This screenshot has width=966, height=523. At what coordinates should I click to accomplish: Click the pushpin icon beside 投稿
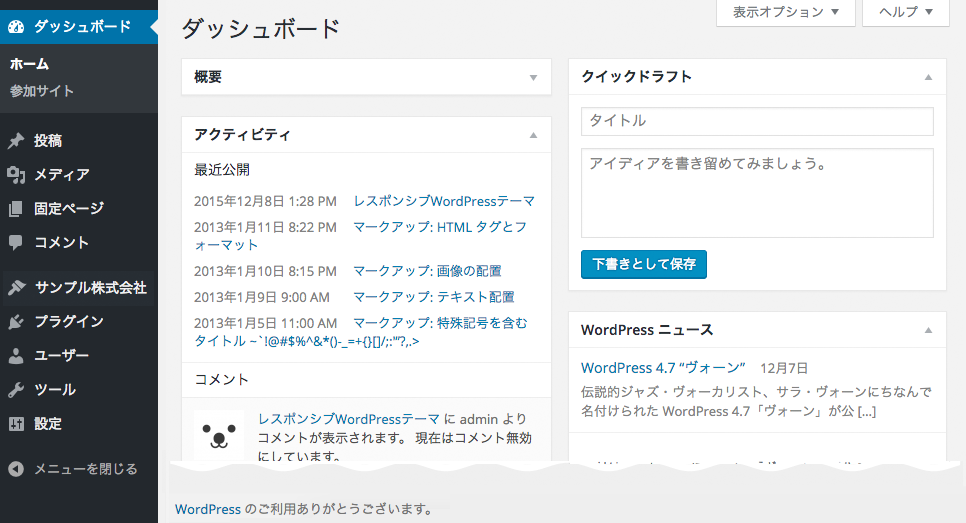click(16, 140)
